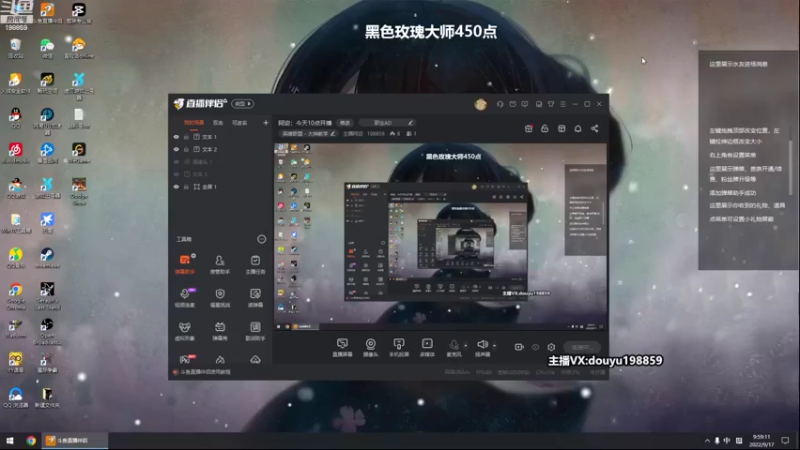Expand the toolbox more-options circle button
This screenshot has width=800, height=450.
[261, 239]
